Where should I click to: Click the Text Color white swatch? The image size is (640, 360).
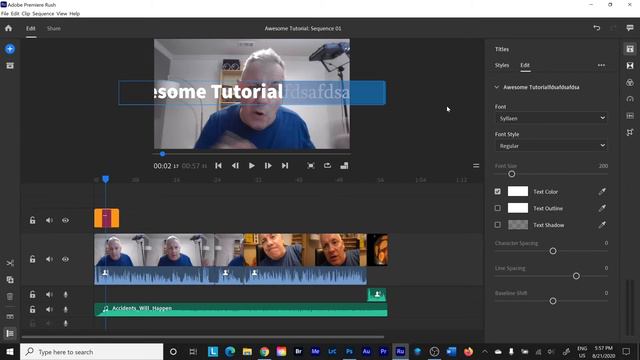coord(518,191)
